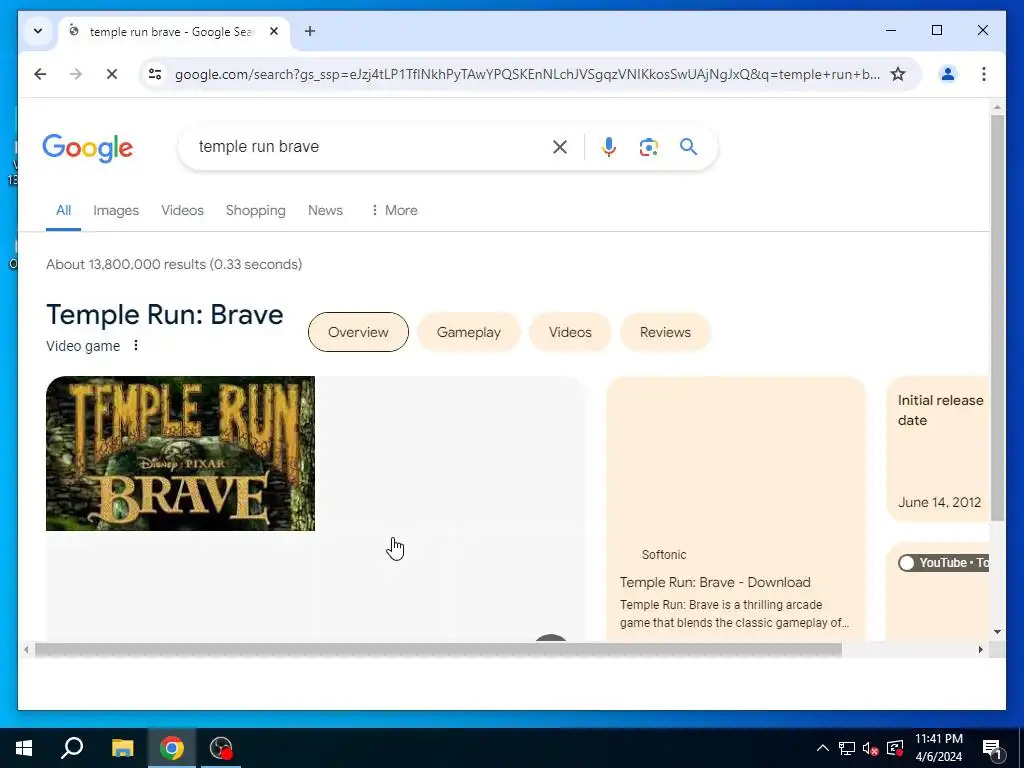Open the YouTube video card
The height and width of the screenshot is (768, 1024).
point(938,592)
